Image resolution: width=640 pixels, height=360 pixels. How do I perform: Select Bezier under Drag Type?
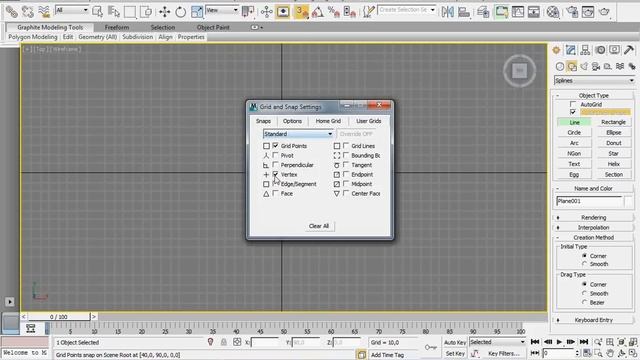(584, 302)
